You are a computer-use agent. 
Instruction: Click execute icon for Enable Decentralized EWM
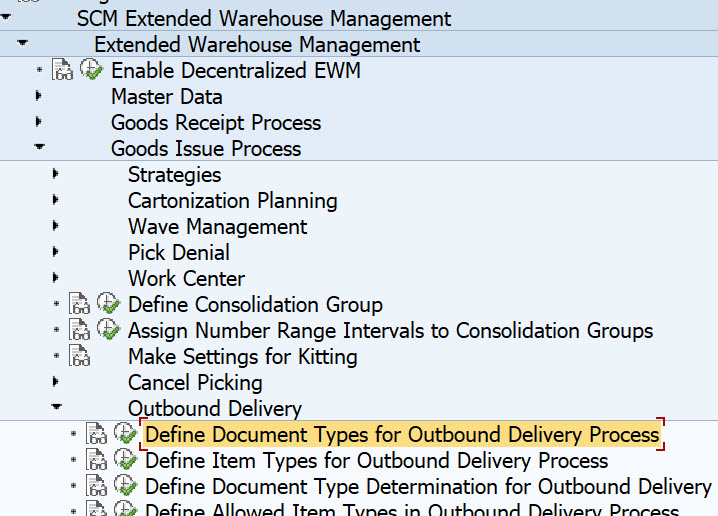pos(91,71)
